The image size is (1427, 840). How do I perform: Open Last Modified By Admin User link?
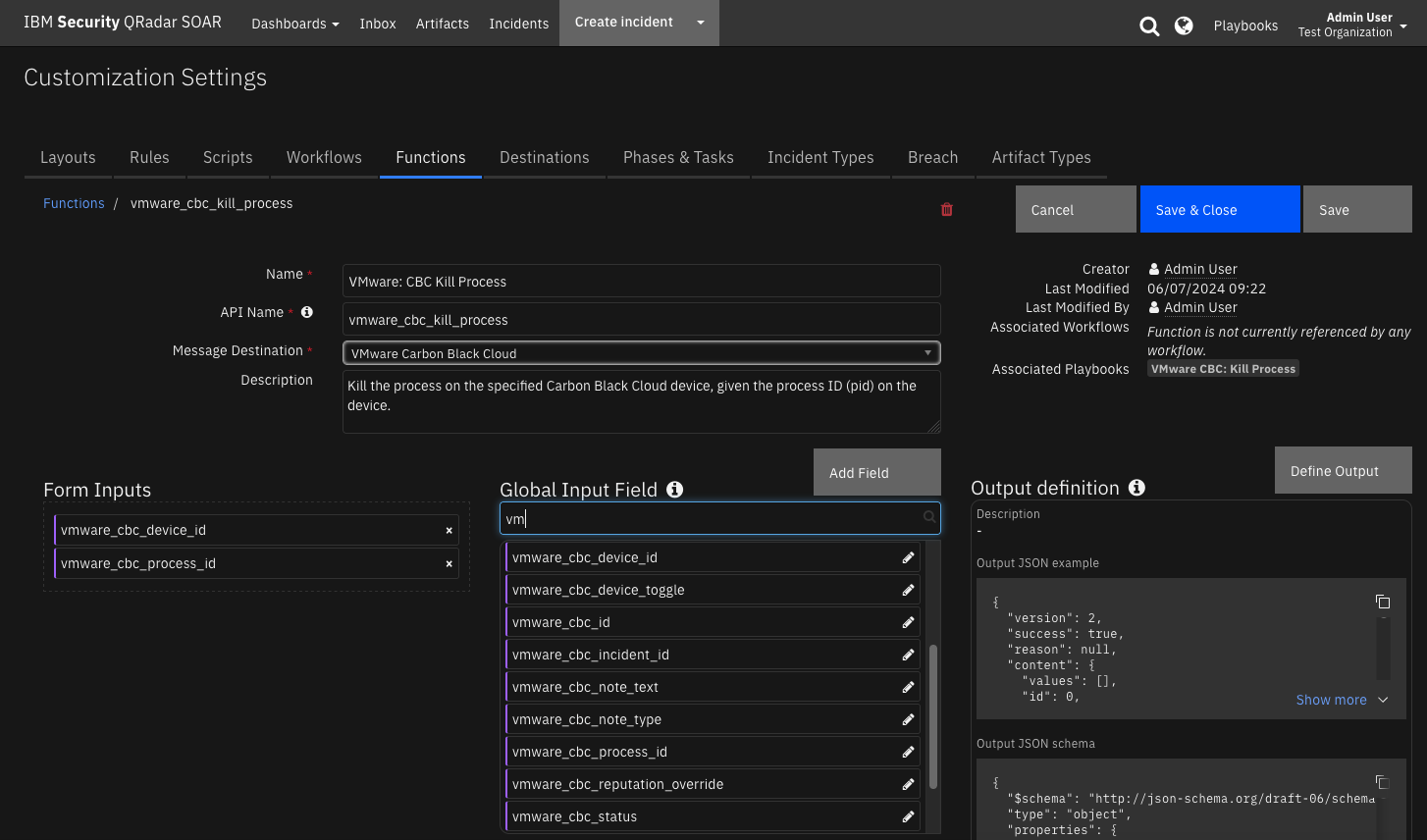(x=1200, y=307)
